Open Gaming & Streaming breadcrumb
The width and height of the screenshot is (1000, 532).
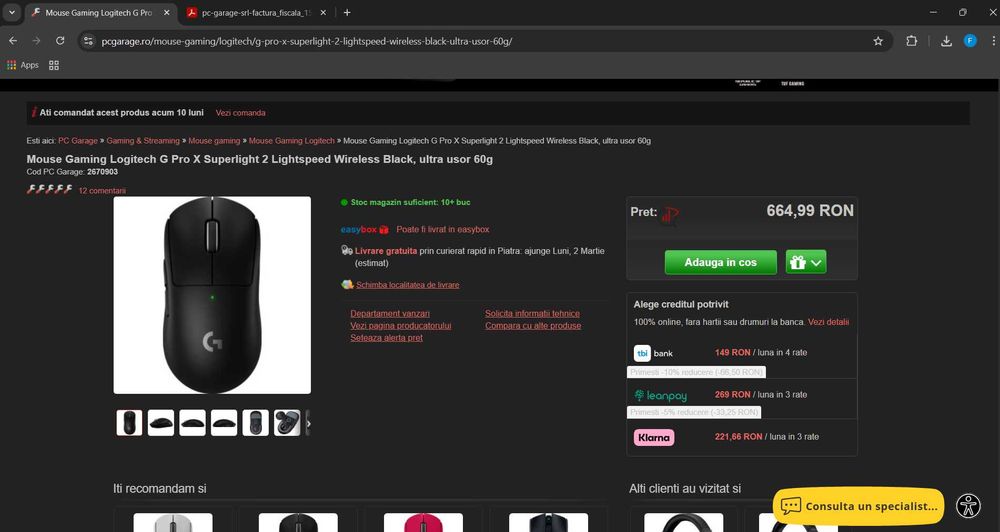click(x=143, y=141)
